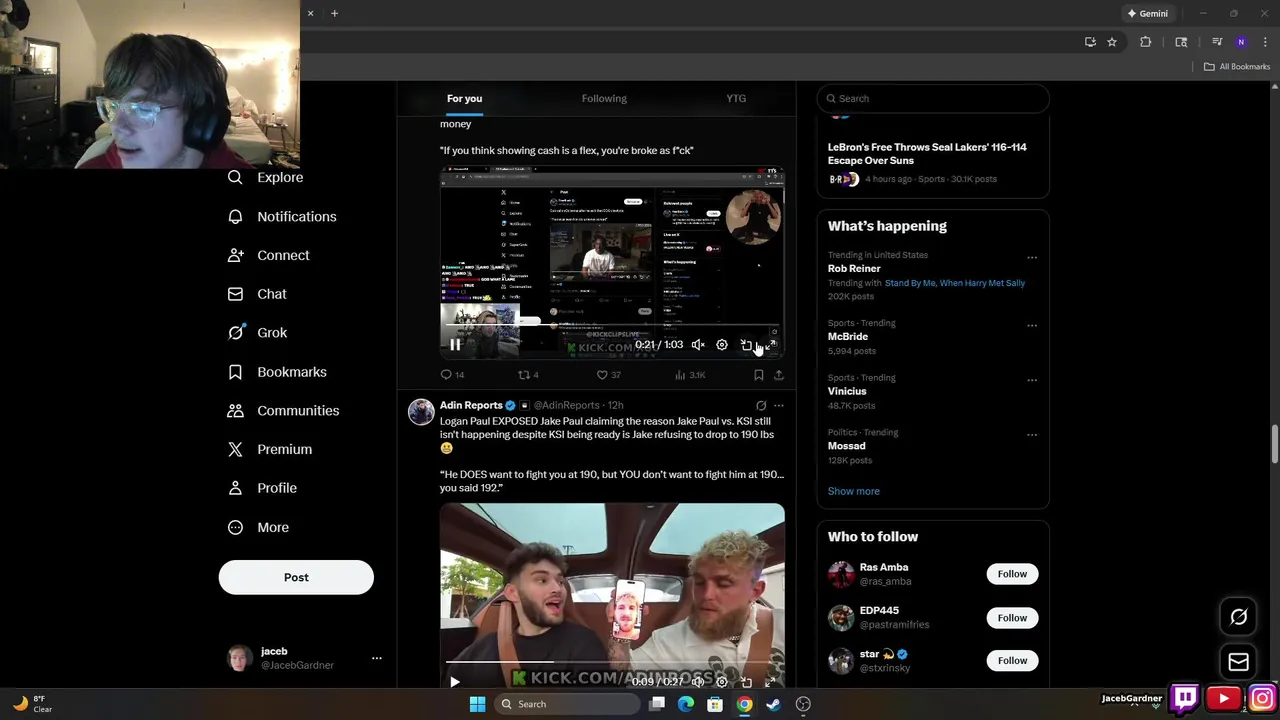Toggle picture-in-picture on the first video
This screenshot has width=1280, height=720.
(746, 344)
